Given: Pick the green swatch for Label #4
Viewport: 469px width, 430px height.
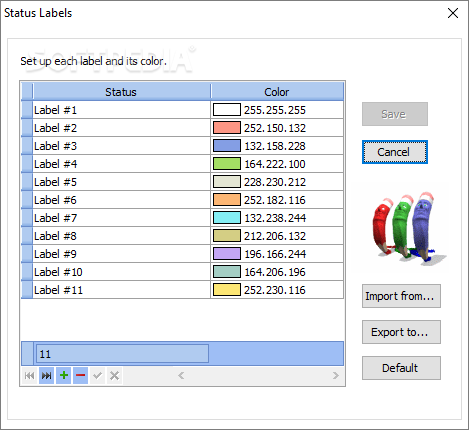Looking at the screenshot, I should click(x=227, y=164).
